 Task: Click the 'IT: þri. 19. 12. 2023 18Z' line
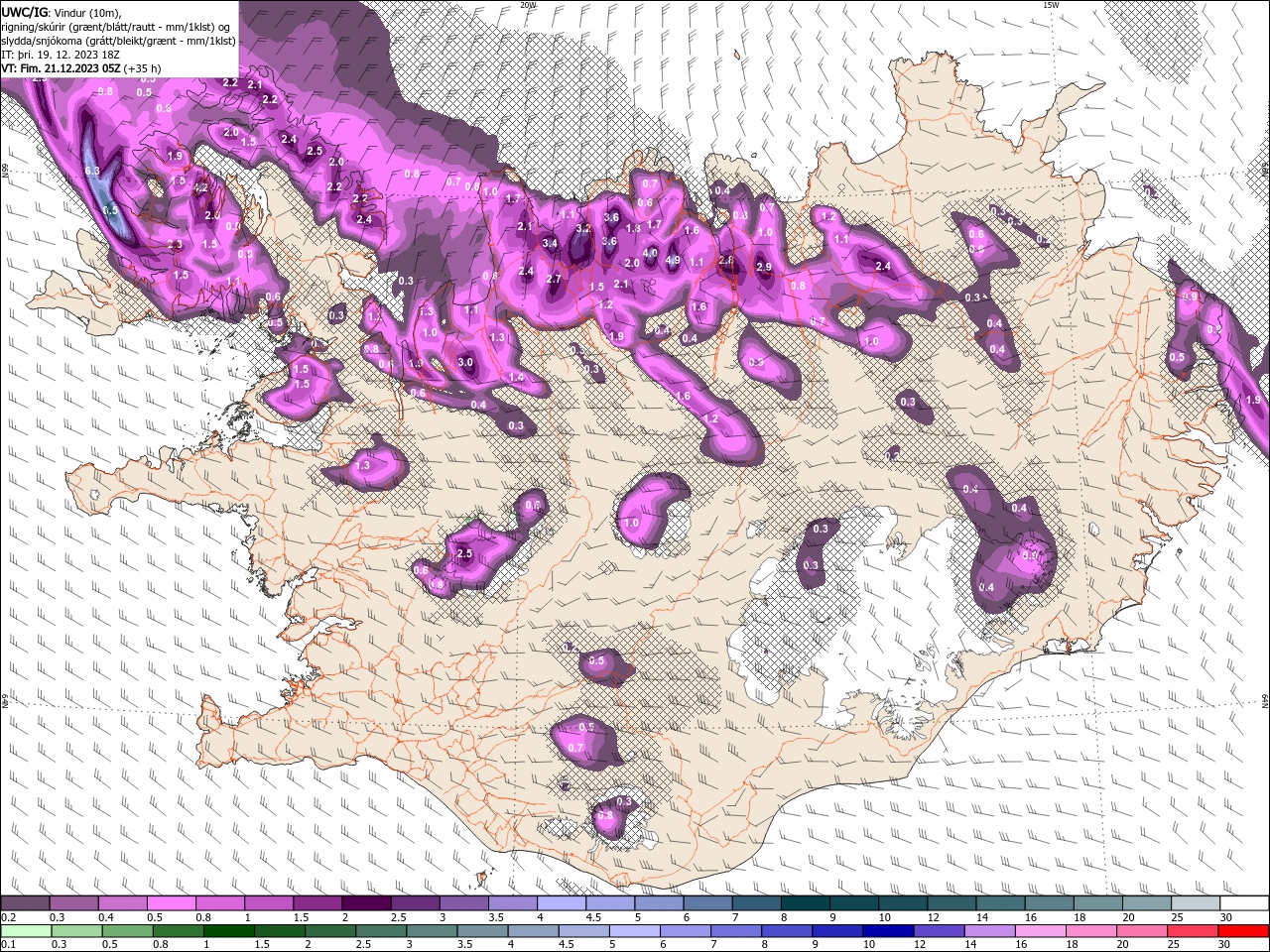pyautogui.click(x=62, y=55)
